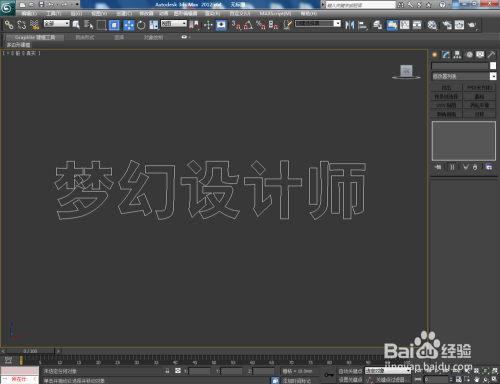Click the Render Production teapot icon

click(x=472, y=25)
